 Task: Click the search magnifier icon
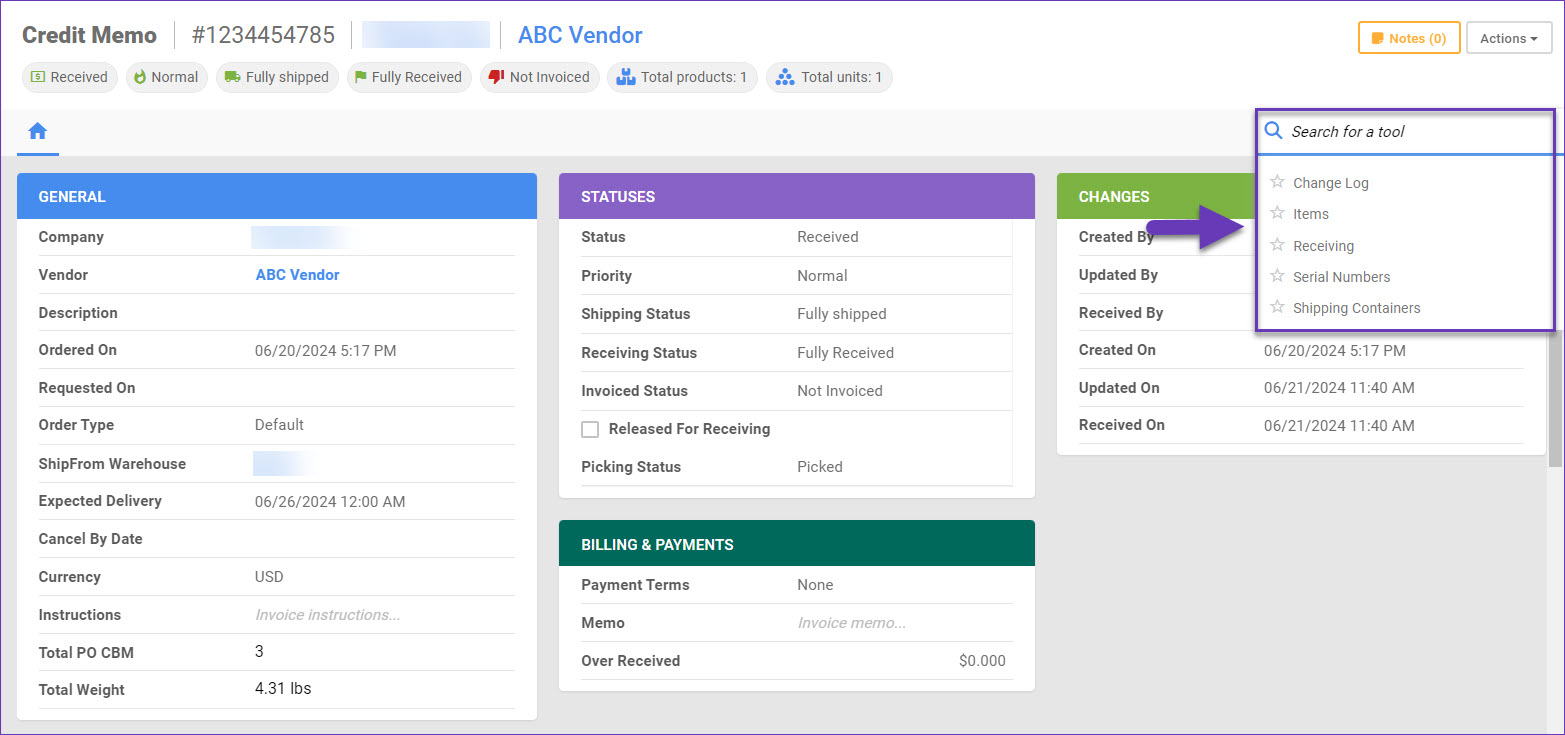click(x=1273, y=131)
